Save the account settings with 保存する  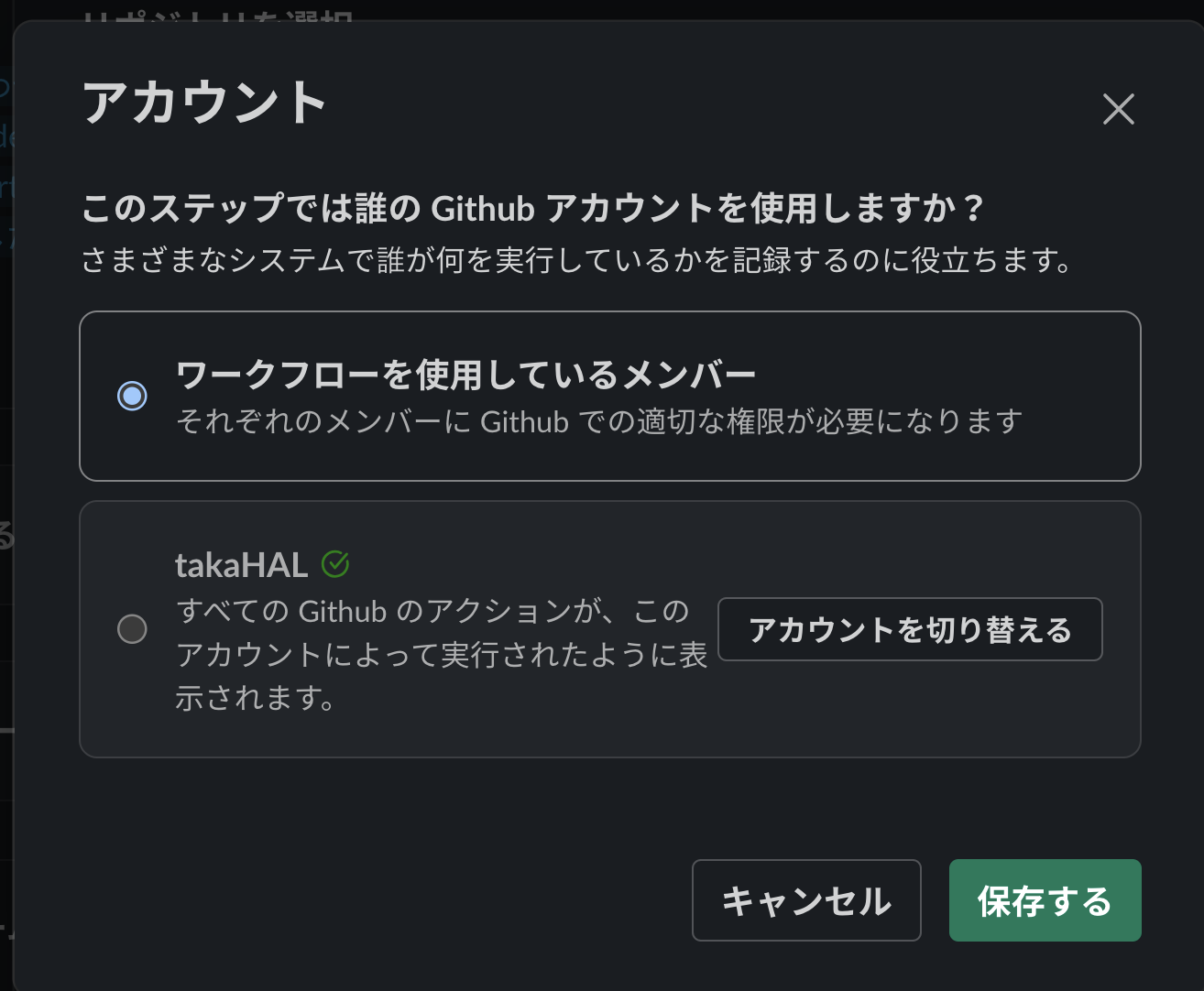point(1045,900)
